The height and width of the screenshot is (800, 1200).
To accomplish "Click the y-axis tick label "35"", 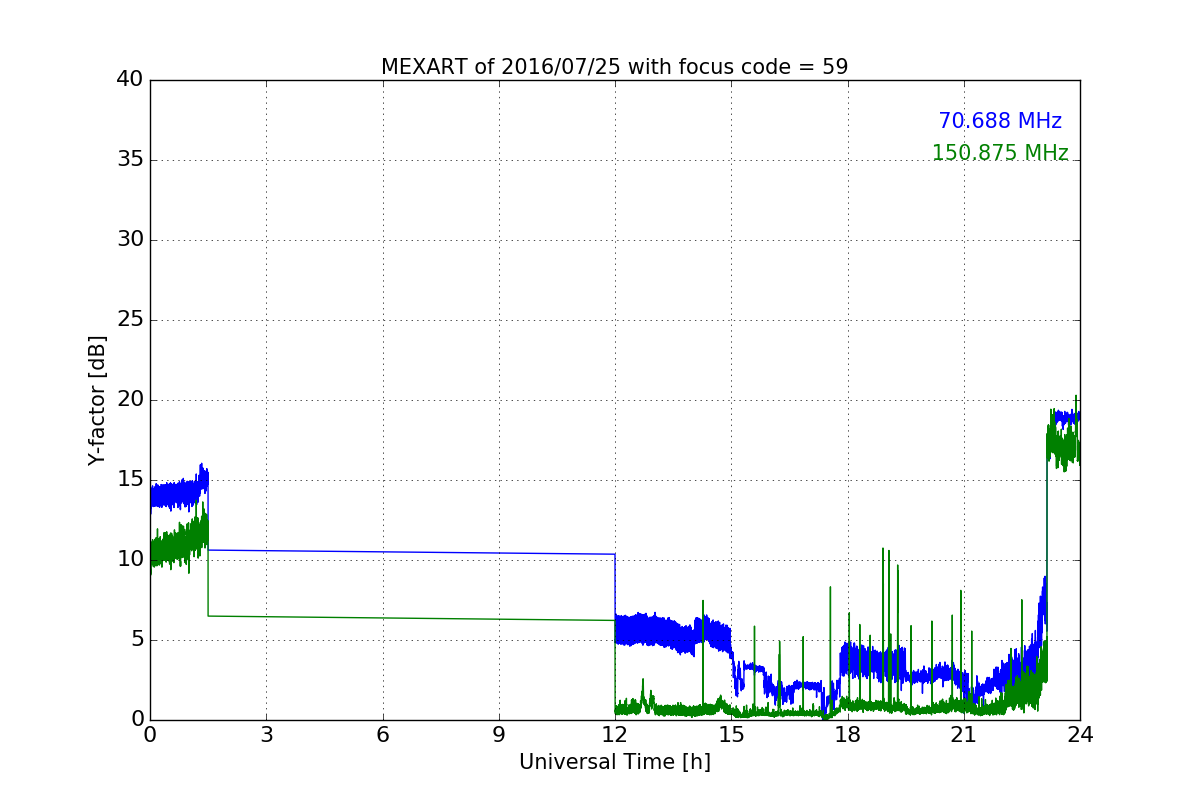I will 130,160.
